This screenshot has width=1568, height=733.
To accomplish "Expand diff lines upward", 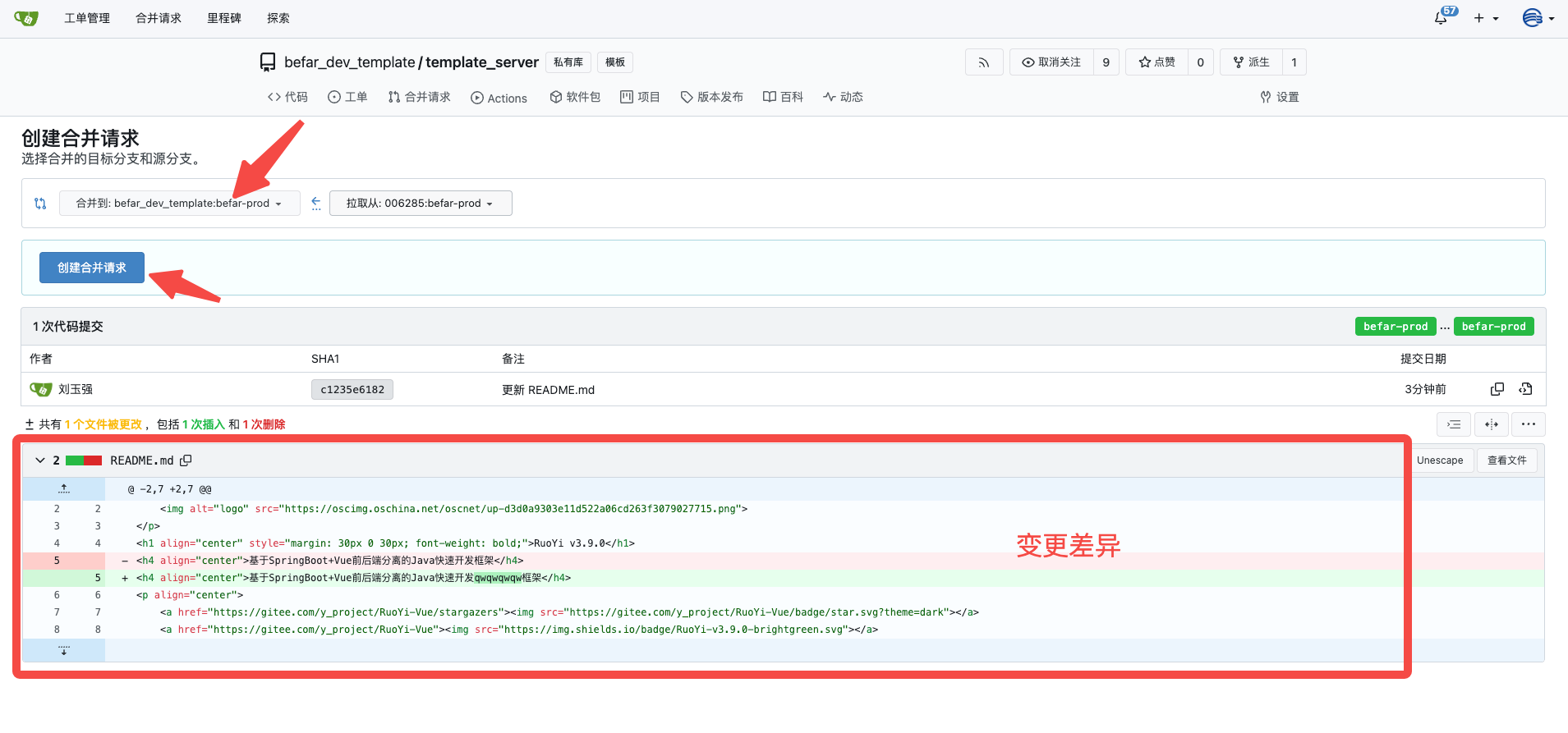I will pos(64,488).
